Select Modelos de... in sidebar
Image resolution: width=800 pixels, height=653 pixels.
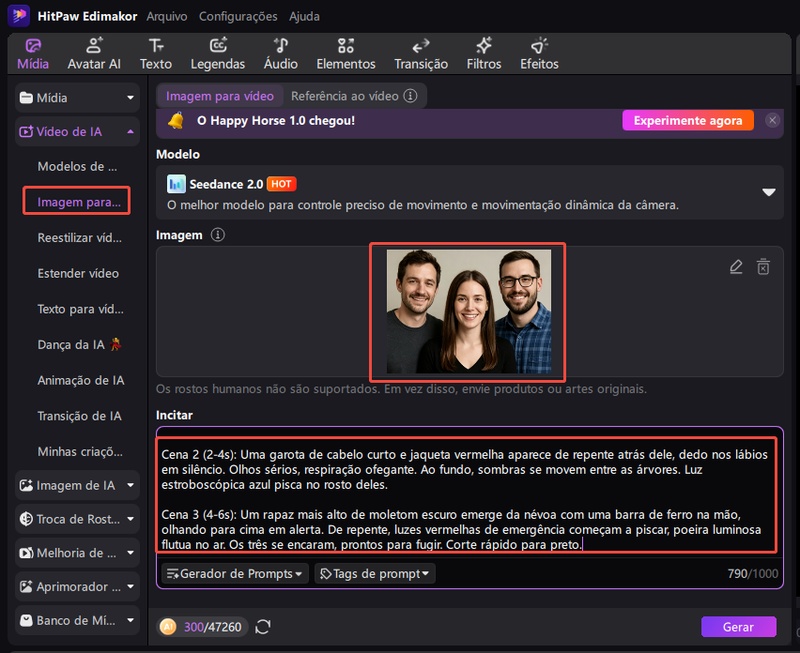tap(78, 166)
